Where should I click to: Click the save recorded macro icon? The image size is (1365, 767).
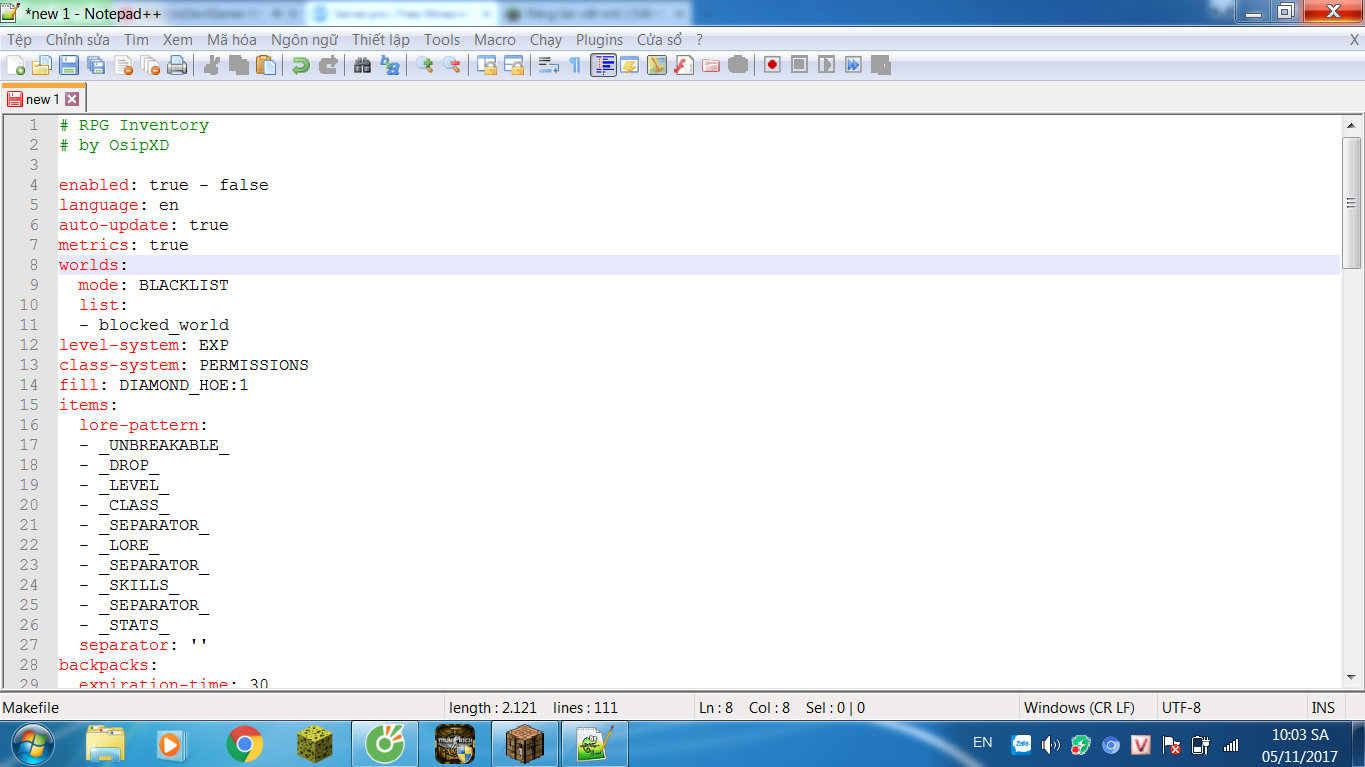880,65
